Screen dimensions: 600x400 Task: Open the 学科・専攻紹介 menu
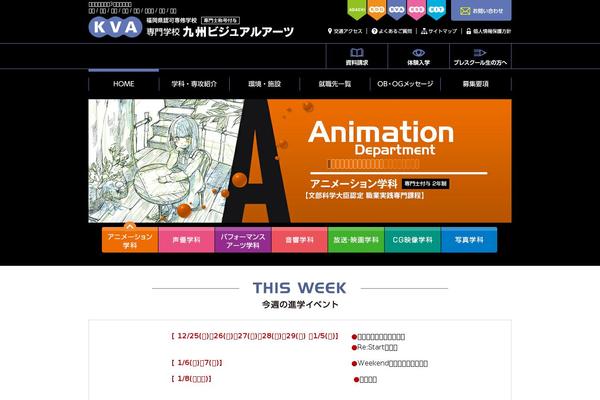(x=194, y=84)
